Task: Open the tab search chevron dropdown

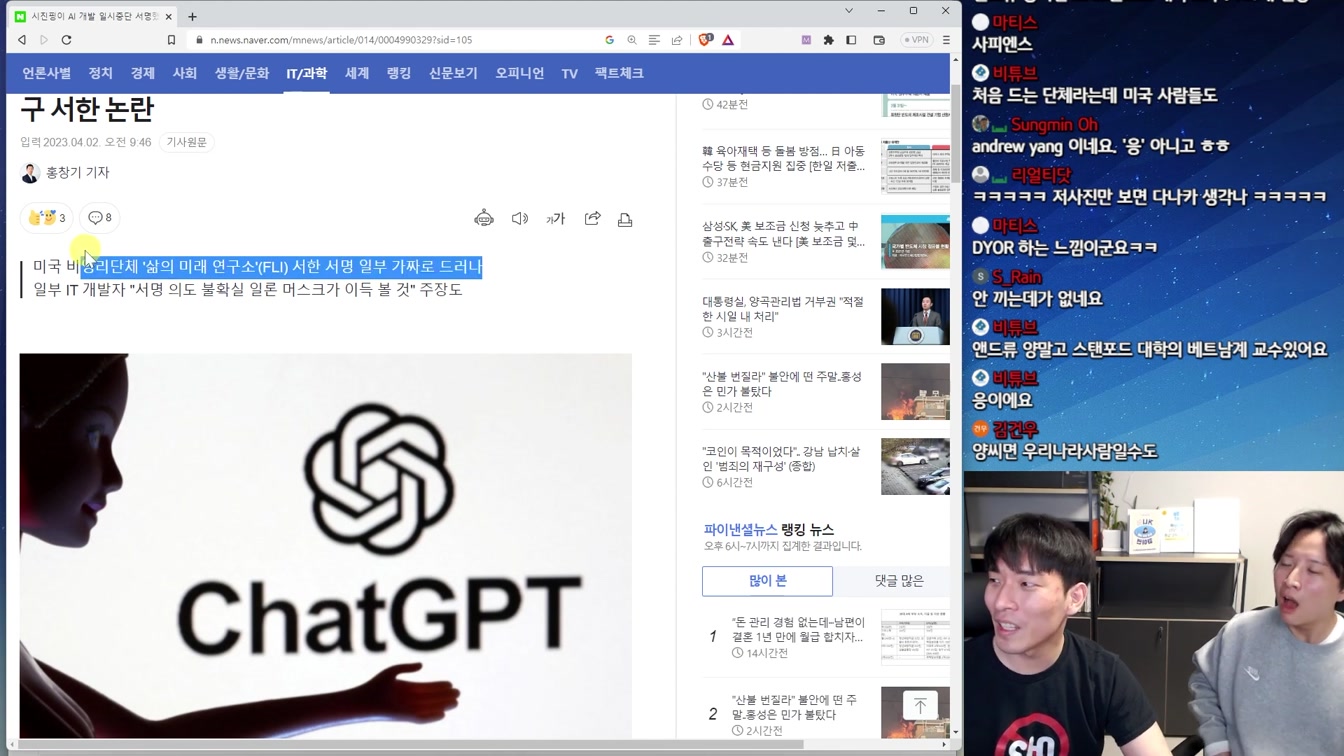Action: 849,11
